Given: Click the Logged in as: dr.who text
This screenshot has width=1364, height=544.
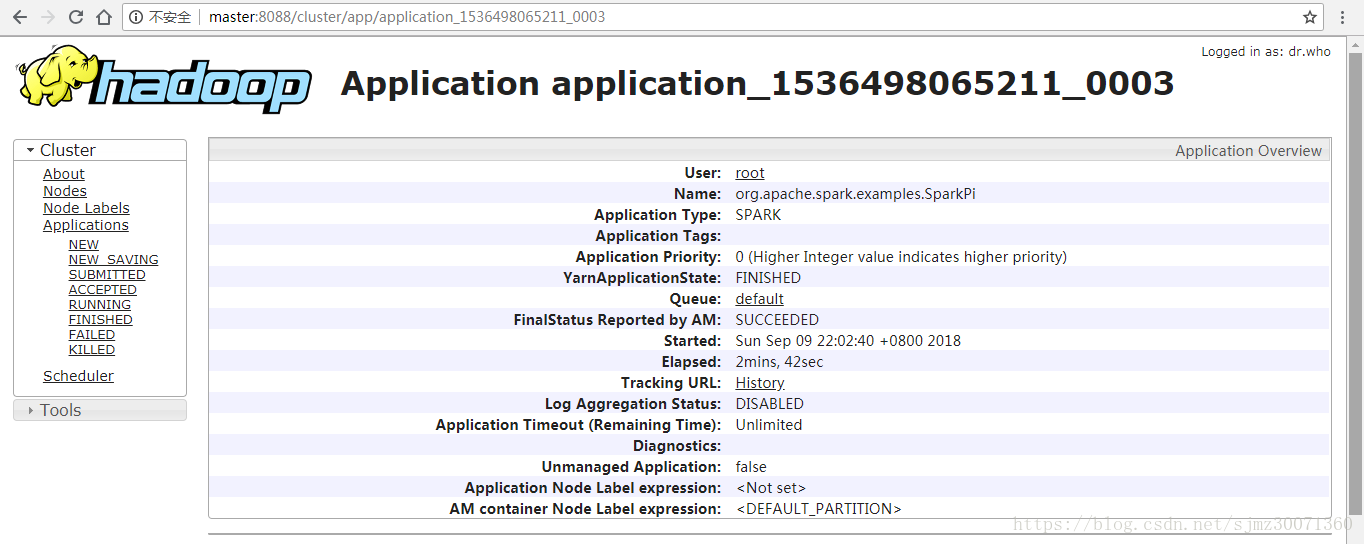Looking at the screenshot, I should (1266, 52).
